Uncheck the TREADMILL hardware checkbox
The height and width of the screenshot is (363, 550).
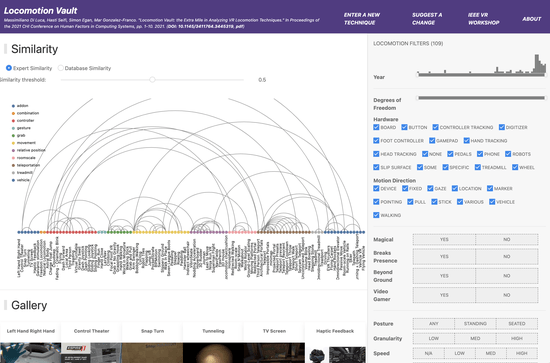click(x=478, y=167)
